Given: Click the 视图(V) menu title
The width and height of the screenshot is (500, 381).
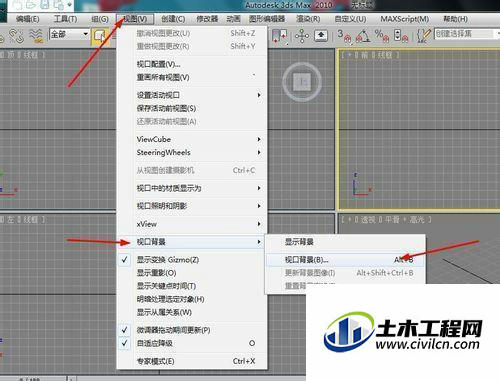Looking at the screenshot, I should click(135, 19).
